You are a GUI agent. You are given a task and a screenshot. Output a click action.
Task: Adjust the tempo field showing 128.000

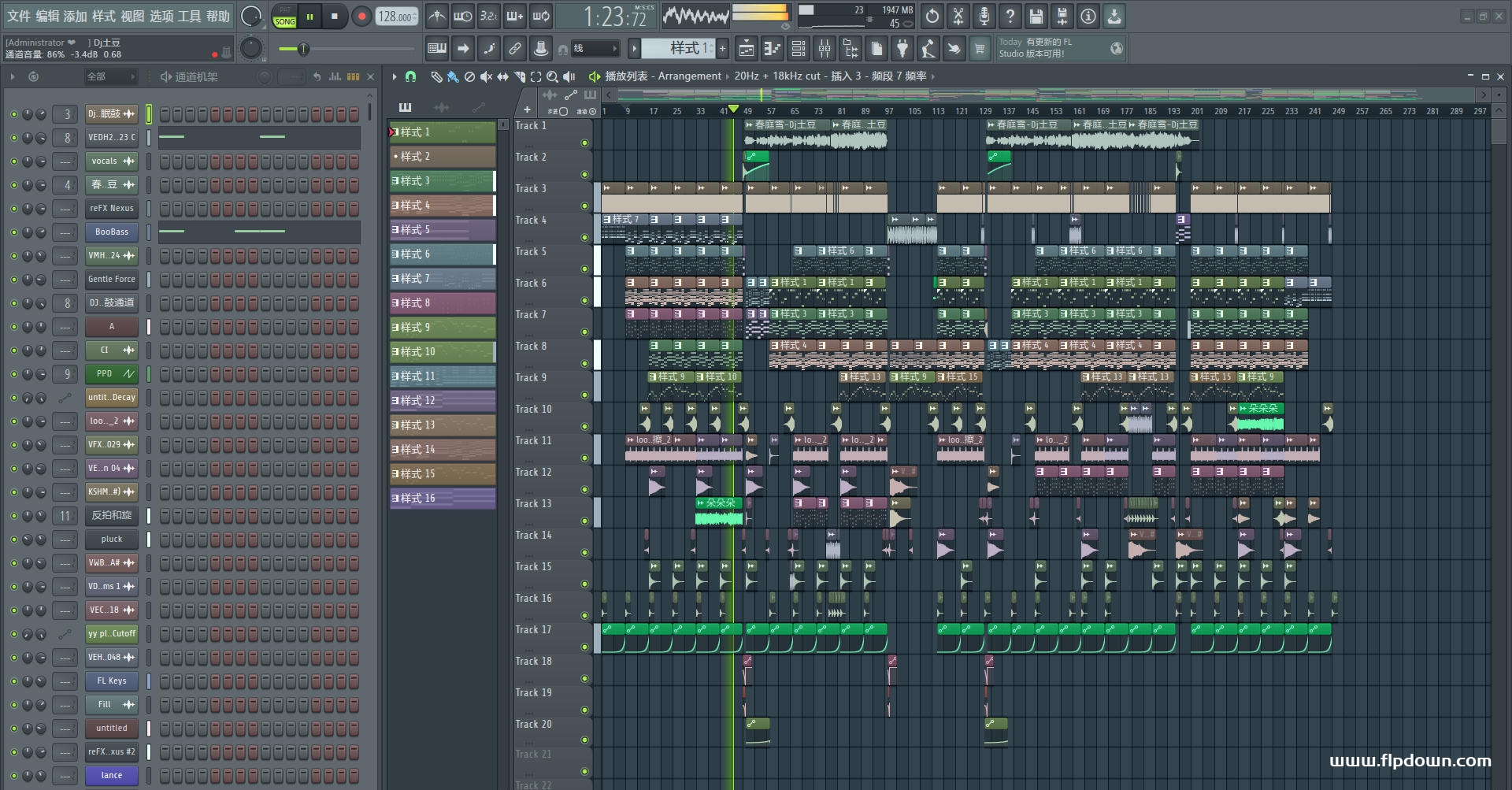coord(397,17)
